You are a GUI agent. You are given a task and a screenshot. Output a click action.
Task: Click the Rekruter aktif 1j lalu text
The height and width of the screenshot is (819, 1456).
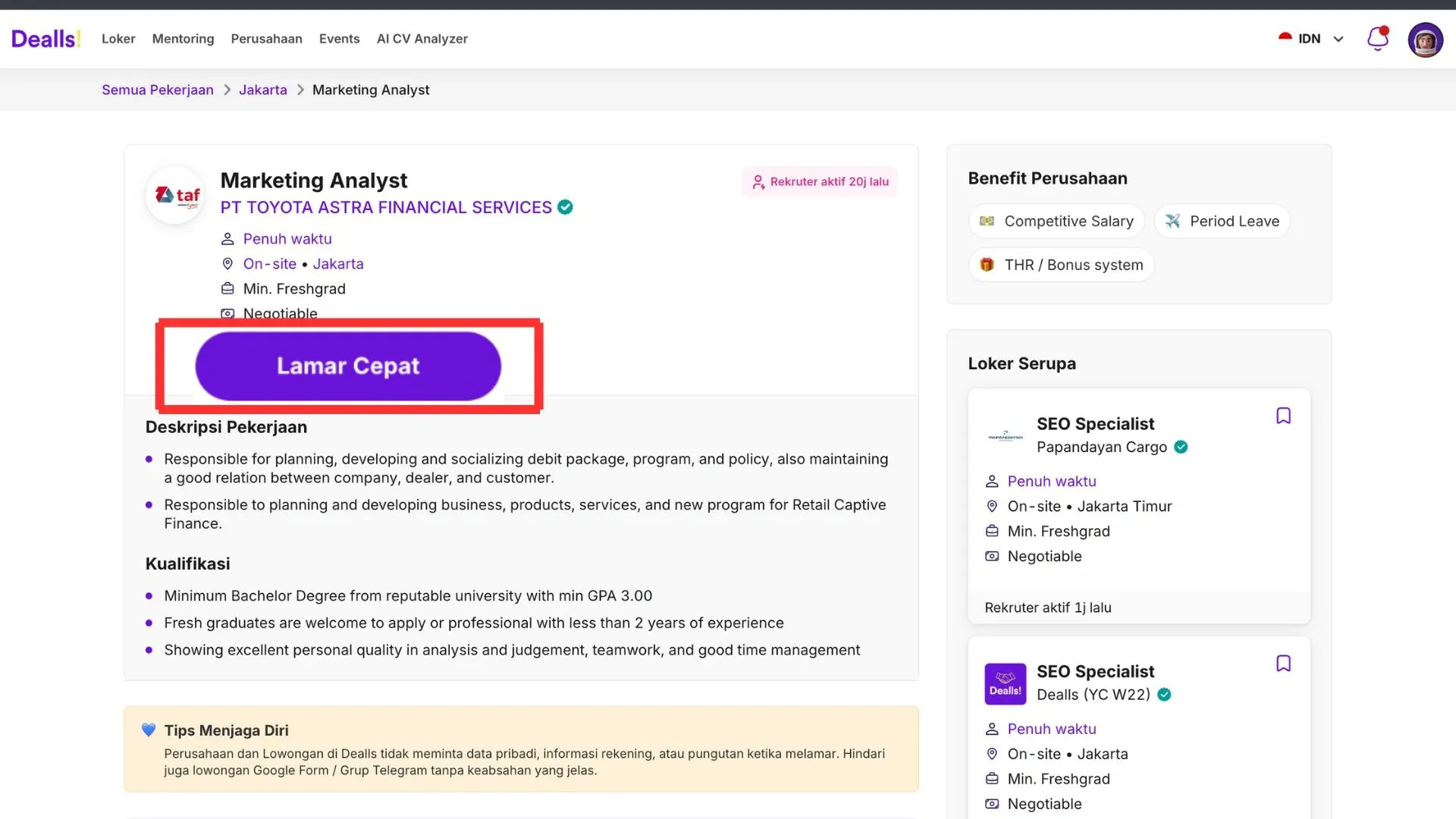1048,607
